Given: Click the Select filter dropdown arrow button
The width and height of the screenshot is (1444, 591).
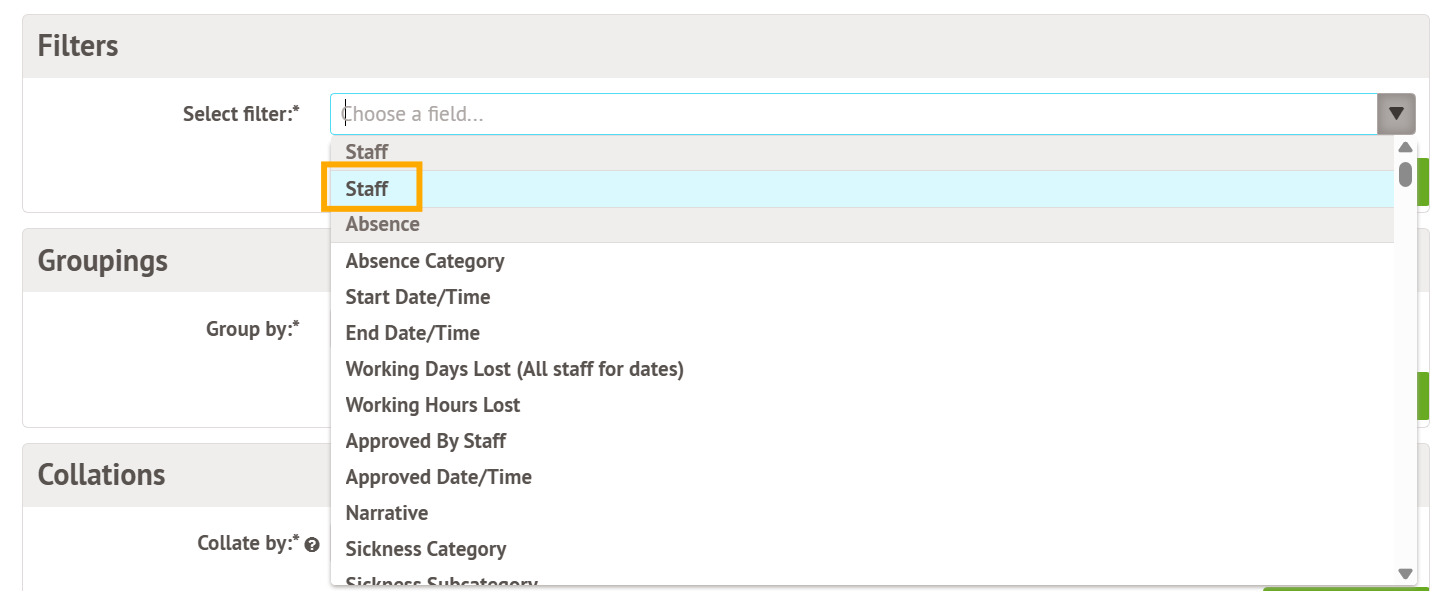Looking at the screenshot, I should tap(1396, 114).
